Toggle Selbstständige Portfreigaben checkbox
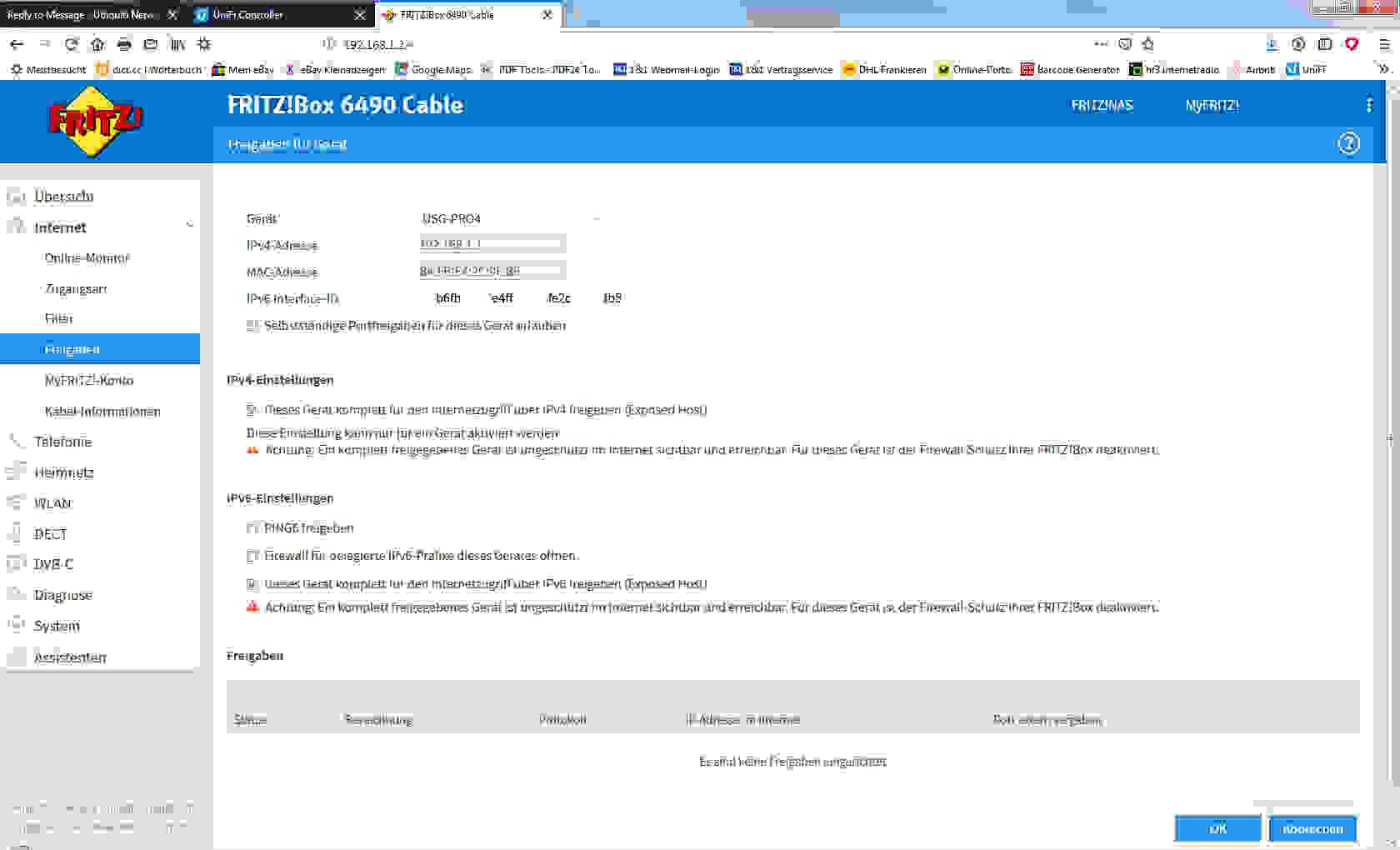The height and width of the screenshot is (850, 1400). (252, 326)
